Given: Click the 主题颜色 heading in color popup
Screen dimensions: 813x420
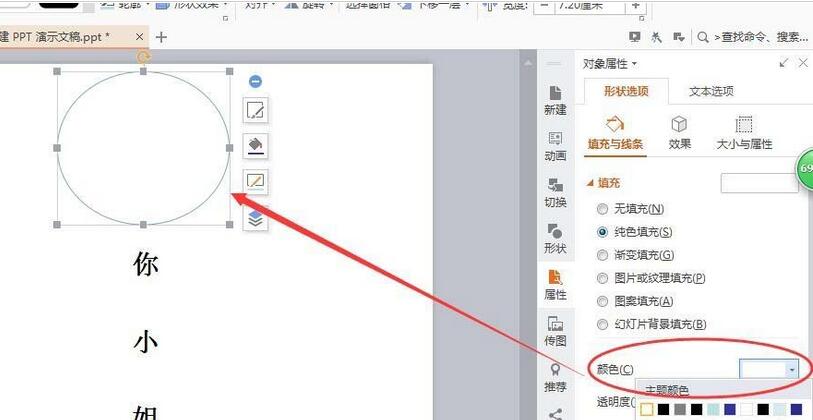Looking at the screenshot, I should click(x=667, y=391).
